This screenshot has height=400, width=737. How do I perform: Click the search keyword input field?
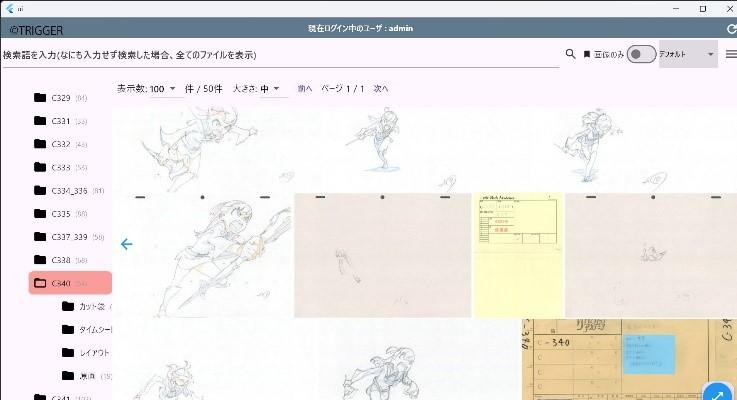(x=280, y=54)
